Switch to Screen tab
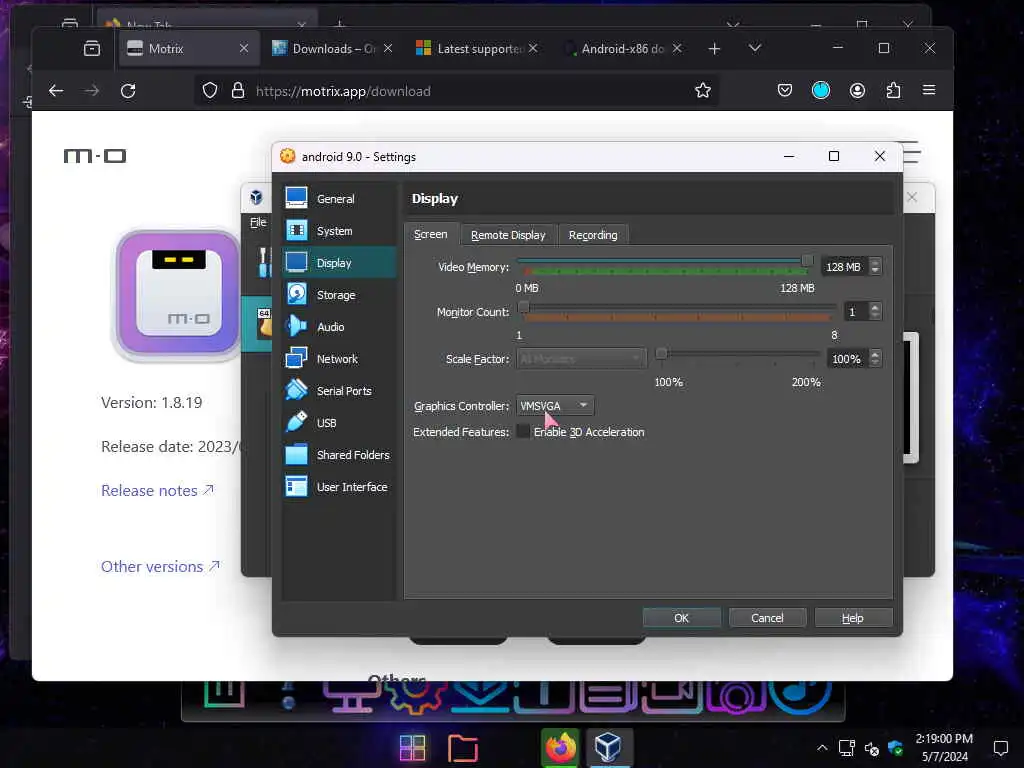This screenshot has height=768, width=1024. click(431, 234)
